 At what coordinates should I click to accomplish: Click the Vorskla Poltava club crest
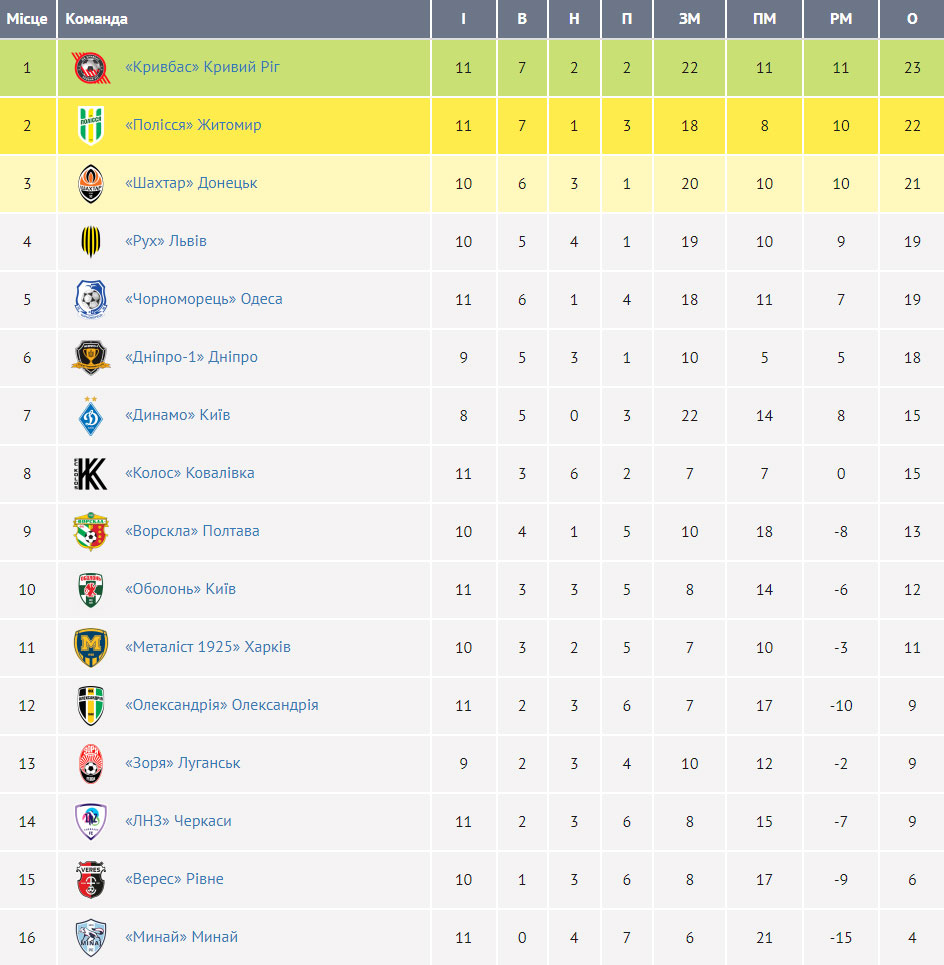click(x=90, y=531)
